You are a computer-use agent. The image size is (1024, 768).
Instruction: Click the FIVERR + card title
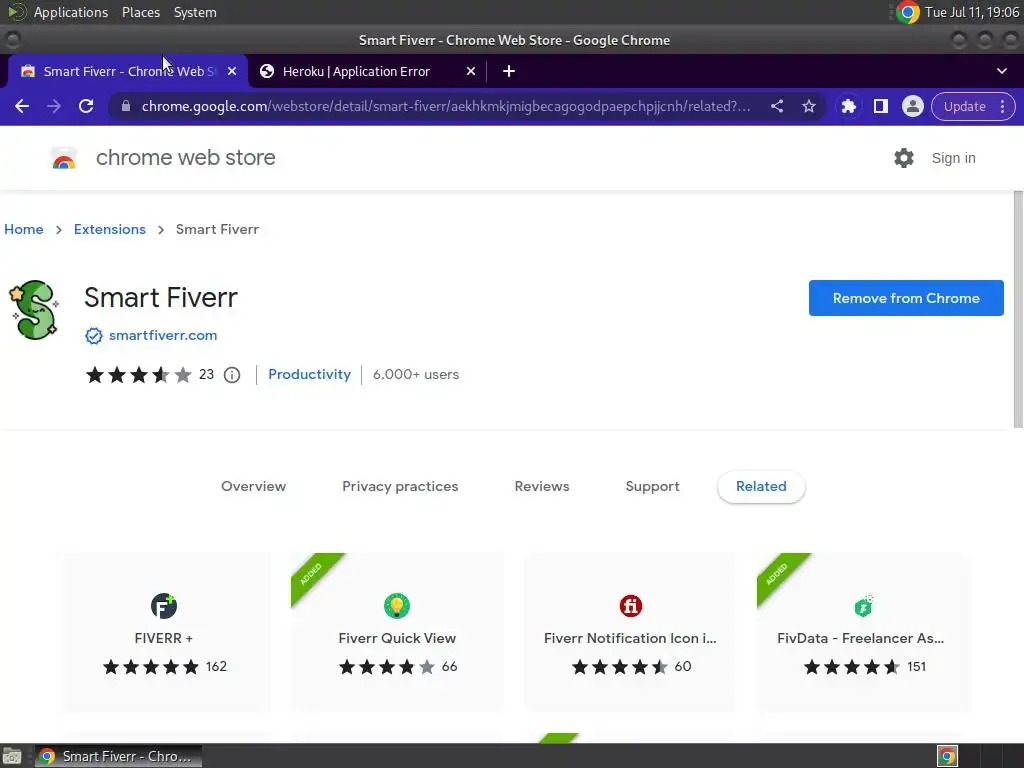164,638
